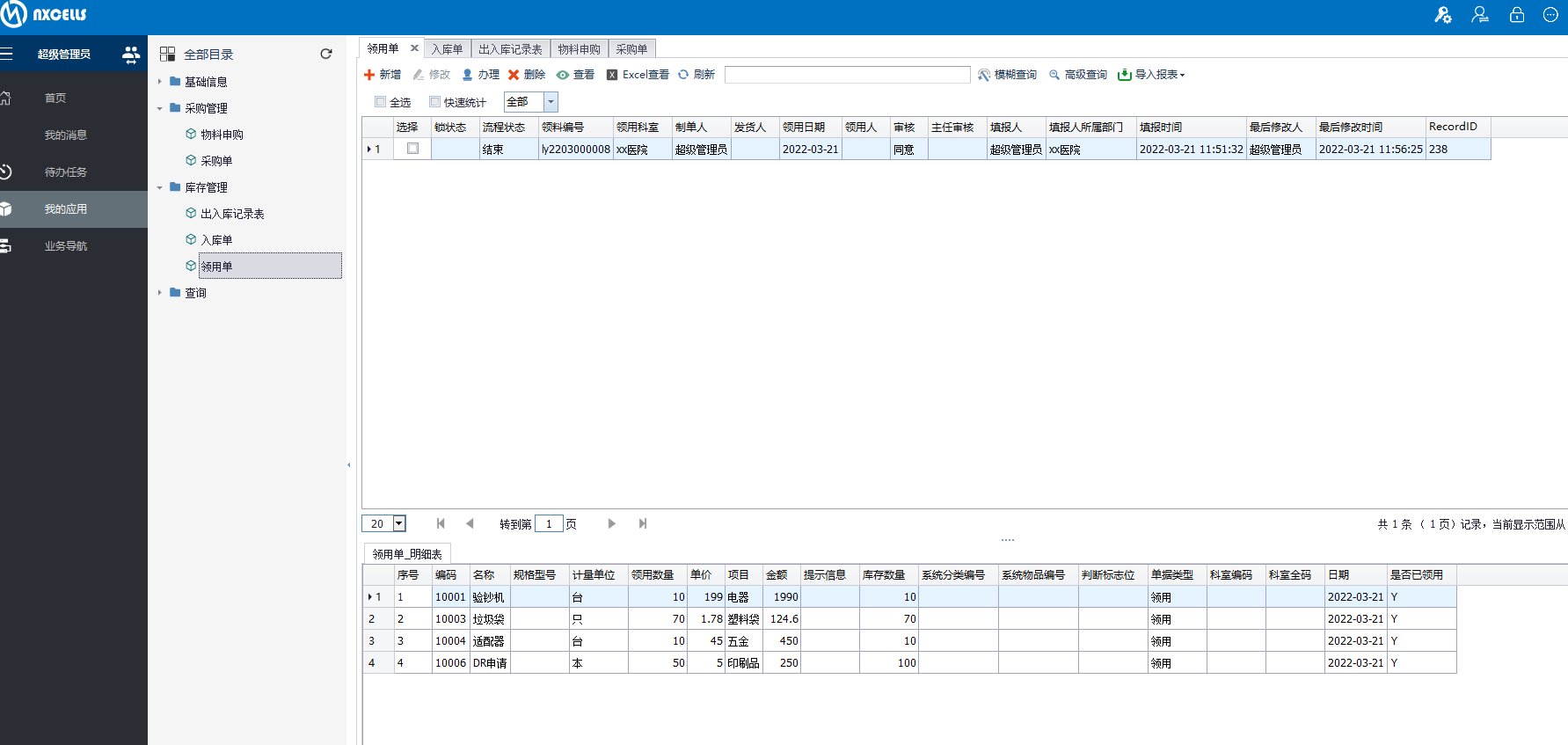Open the page size dropdown showing 20

click(398, 523)
